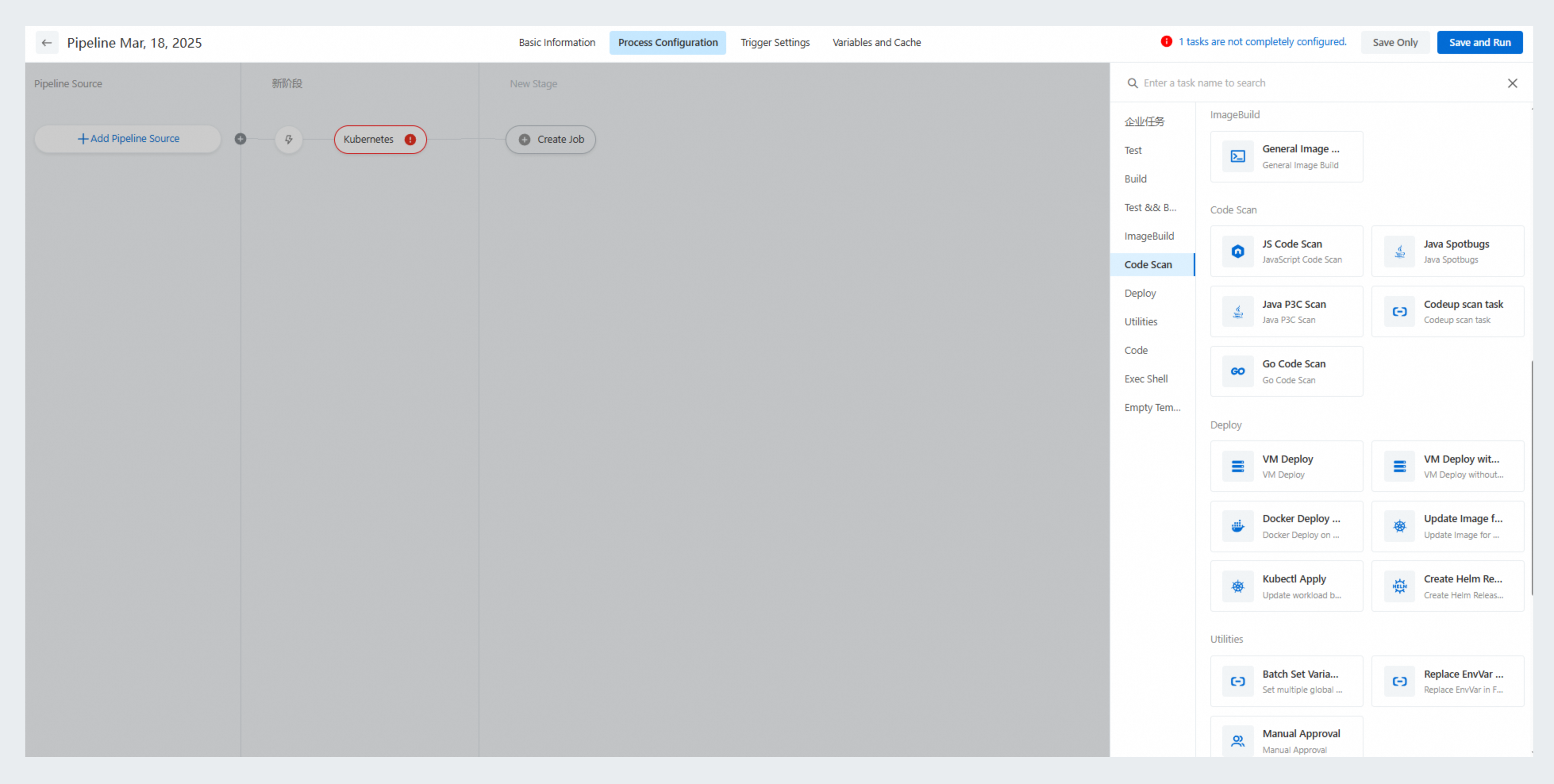Viewport: 1554px width, 784px height.
Task: Choose the Go Code Scan task
Action: [1286, 371]
